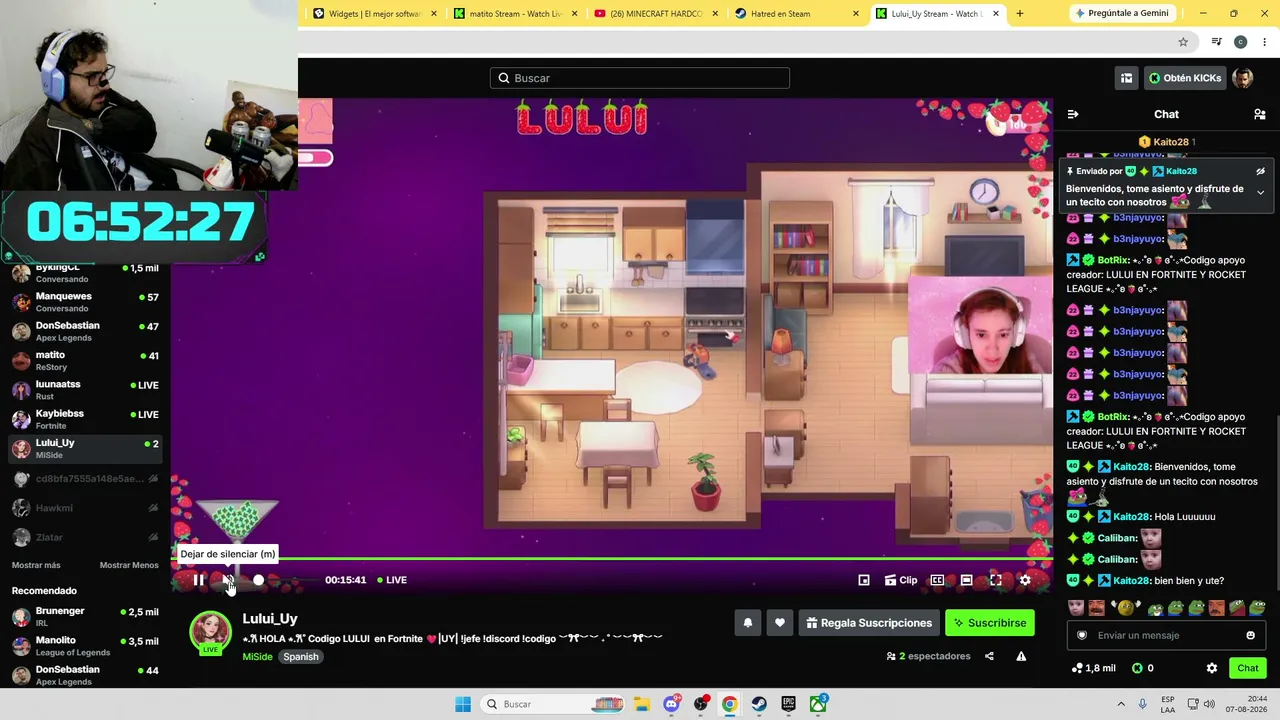This screenshot has width=1280, height=720.
Task: Collapse the chat panel
Action: [x=1073, y=114]
